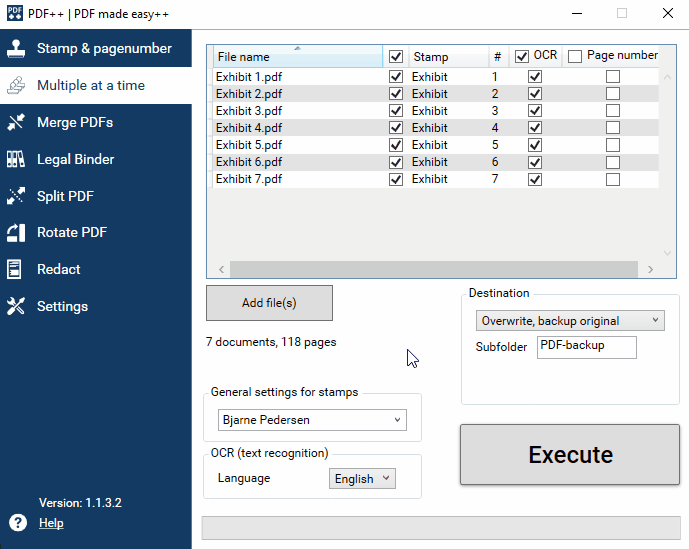Uncheck Stamp for Exhibit 1.pdf

(396, 77)
